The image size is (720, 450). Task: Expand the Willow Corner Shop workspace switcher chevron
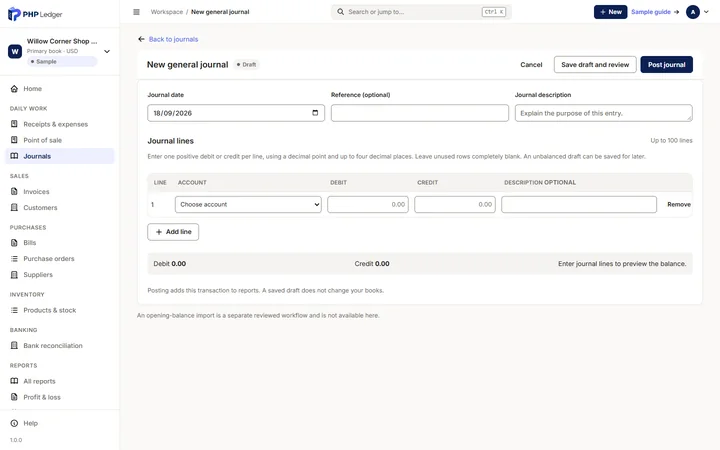coord(107,51)
